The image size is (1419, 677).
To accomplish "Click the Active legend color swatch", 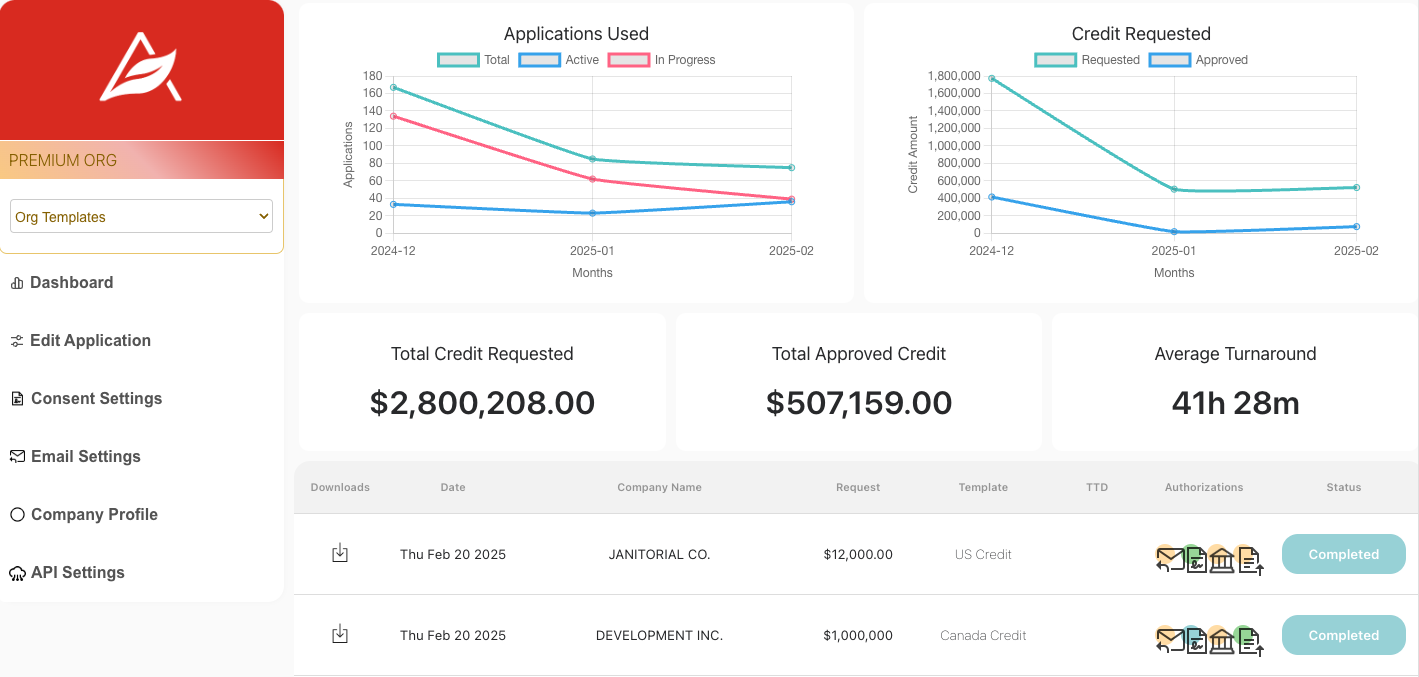I will pyautogui.click(x=539, y=60).
